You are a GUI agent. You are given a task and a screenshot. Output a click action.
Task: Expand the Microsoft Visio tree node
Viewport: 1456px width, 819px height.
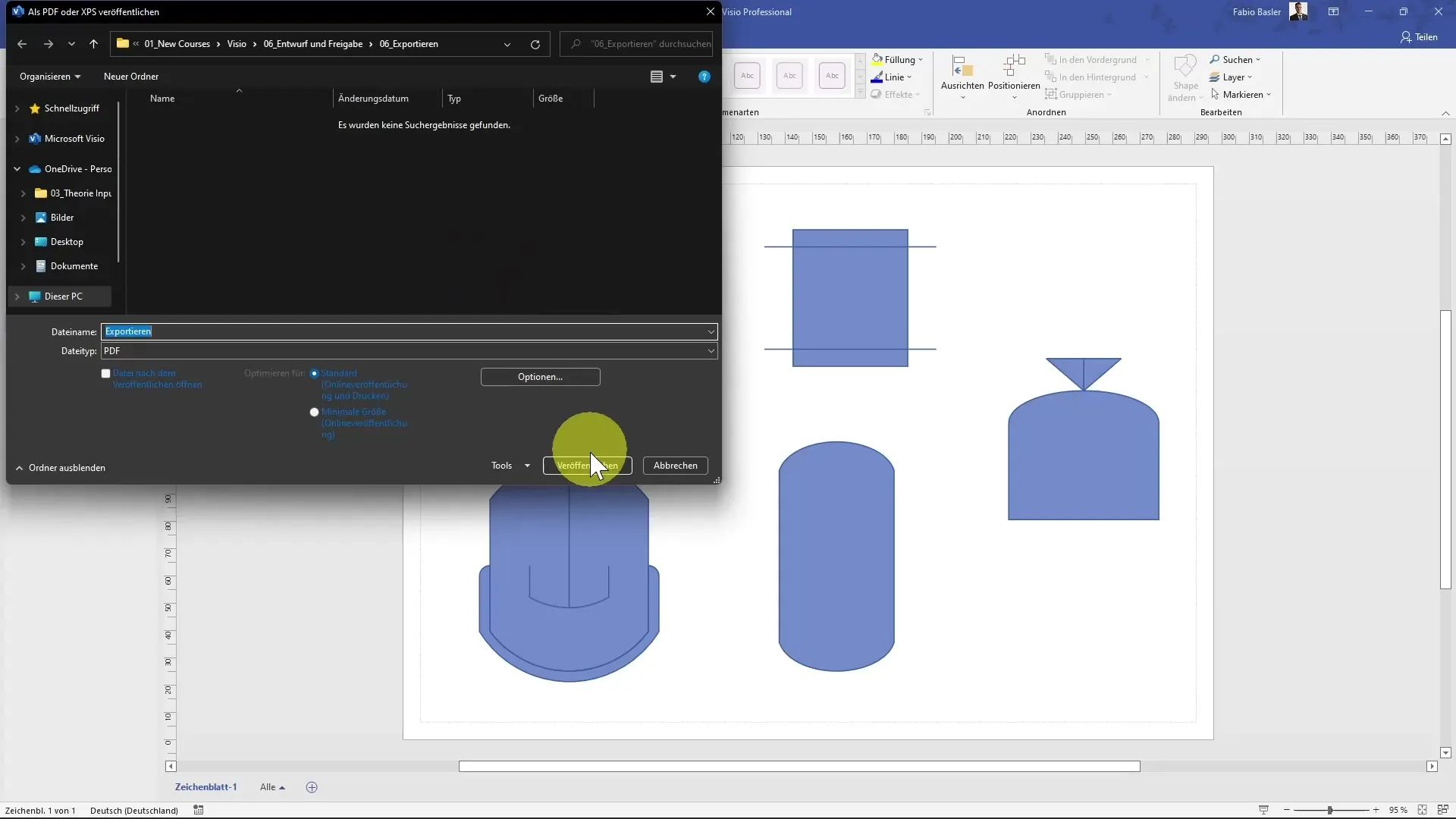click(17, 139)
